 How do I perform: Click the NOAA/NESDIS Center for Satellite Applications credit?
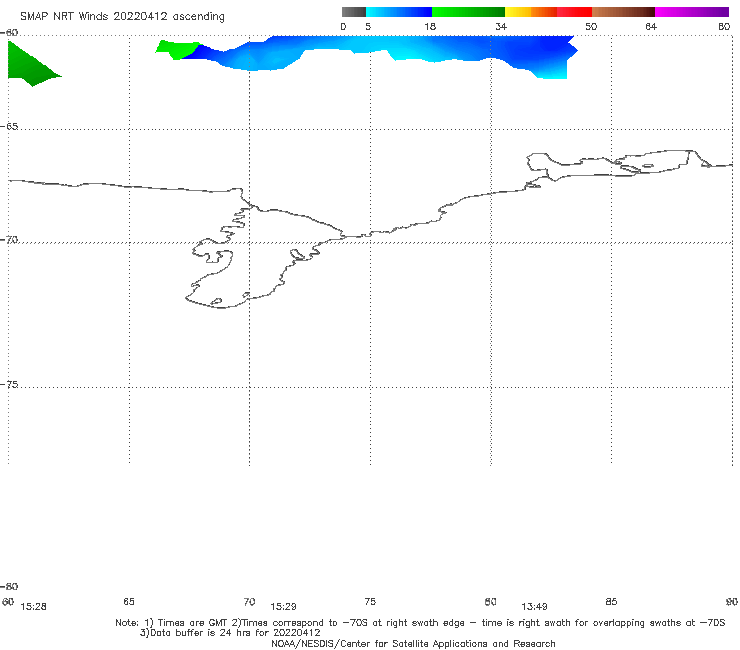pyautogui.click(x=413, y=643)
